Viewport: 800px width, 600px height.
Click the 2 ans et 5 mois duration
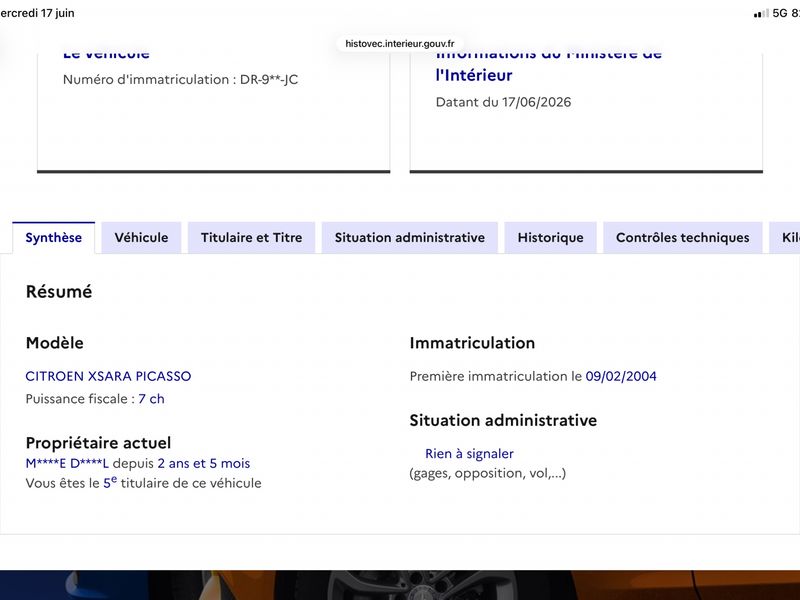204,463
